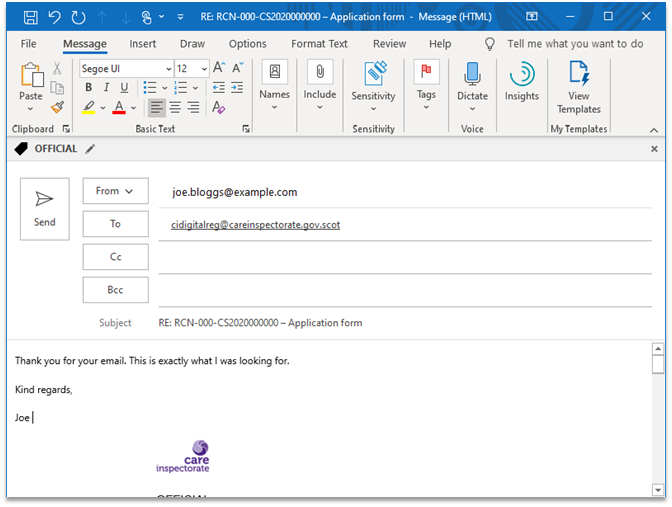This screenshot has width=672, height=507.
Task: Increase the paragraph indent
Action: [237, 88]
